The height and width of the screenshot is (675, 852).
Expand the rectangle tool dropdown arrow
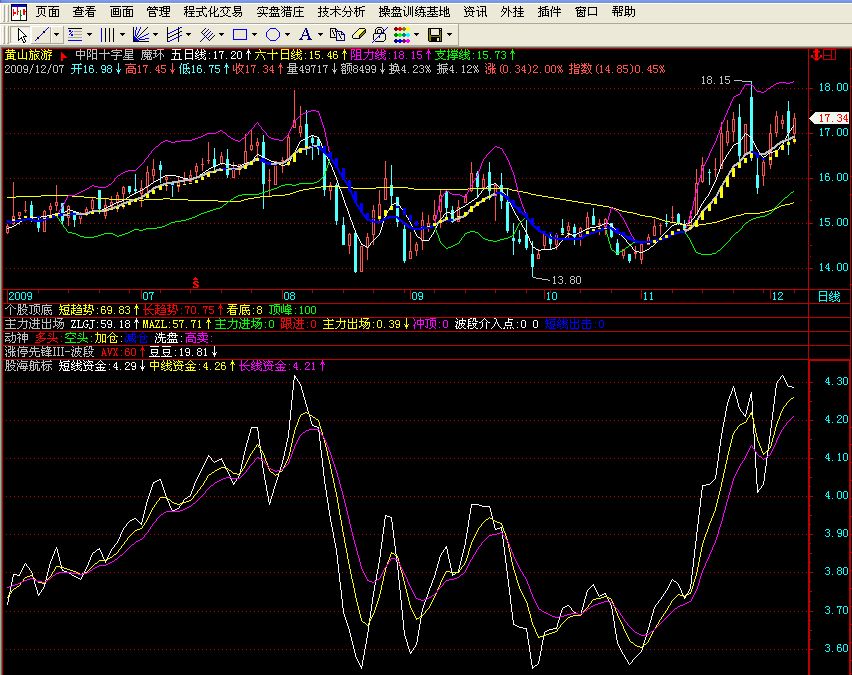tap(254, 34)
